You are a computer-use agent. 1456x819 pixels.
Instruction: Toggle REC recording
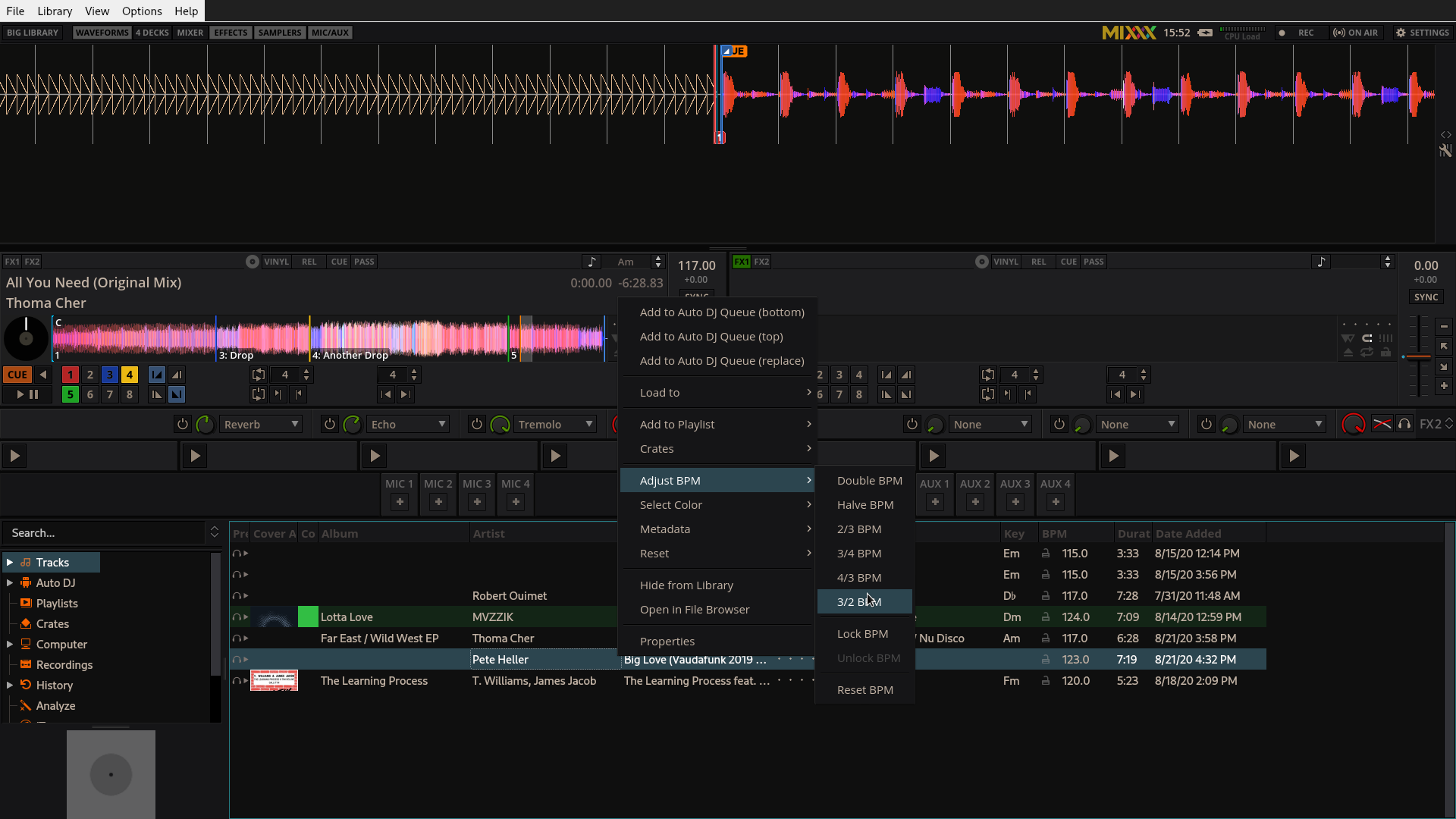[x=1298, y=33]
